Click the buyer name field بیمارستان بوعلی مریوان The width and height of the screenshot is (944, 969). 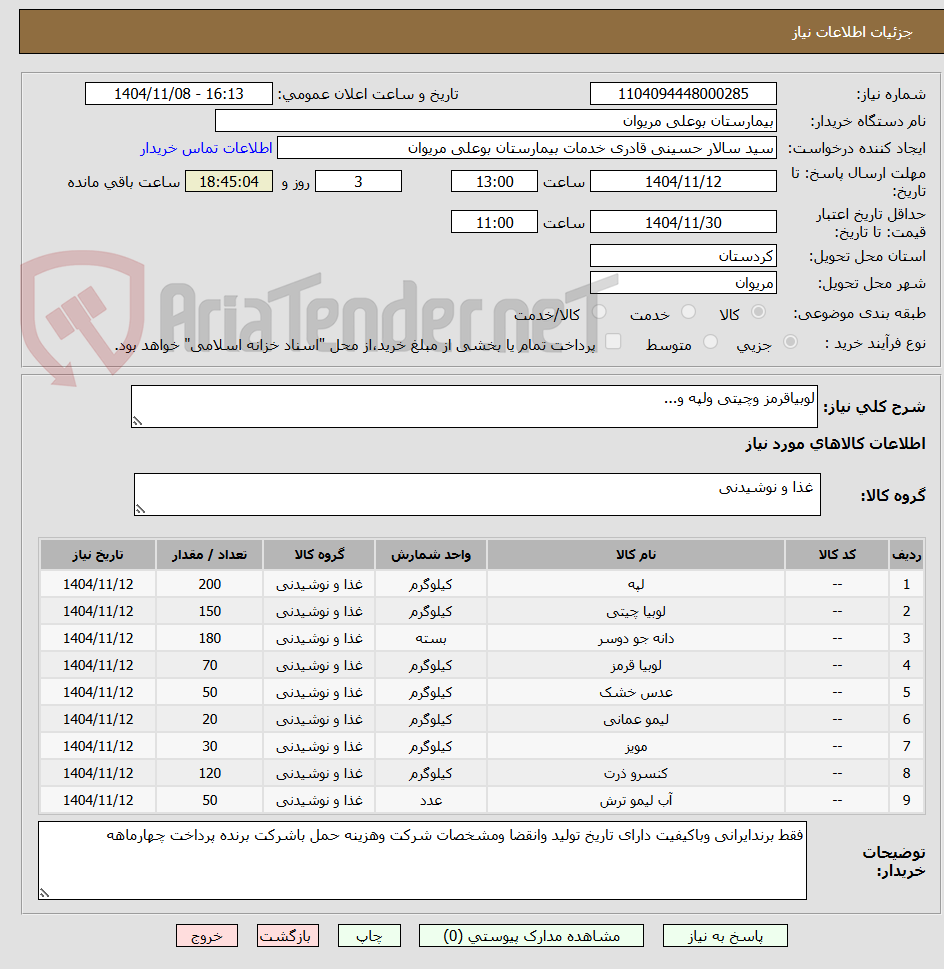(x=495, y=121)
